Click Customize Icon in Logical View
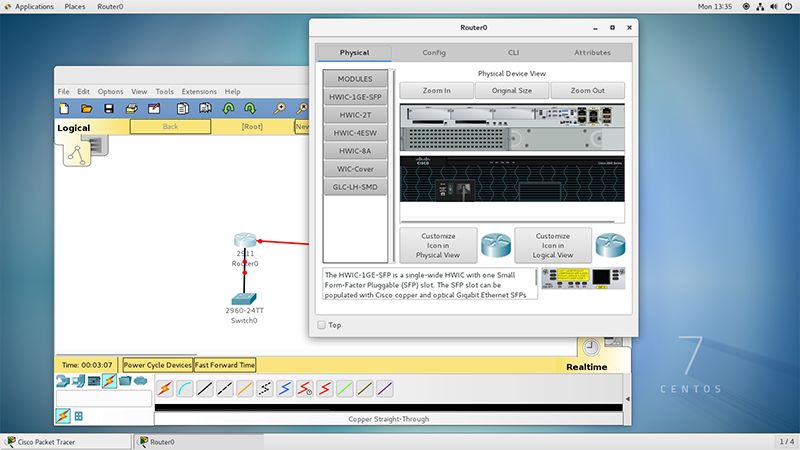 (553, 245)
